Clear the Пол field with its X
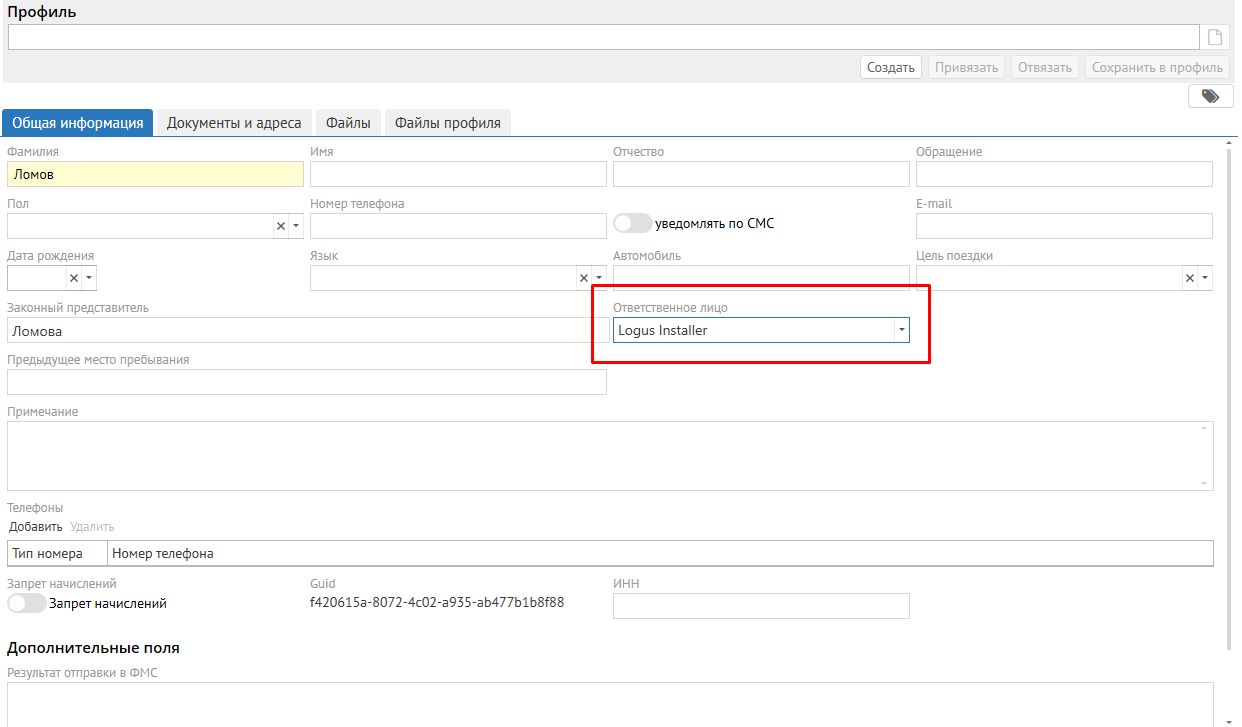 281,226
